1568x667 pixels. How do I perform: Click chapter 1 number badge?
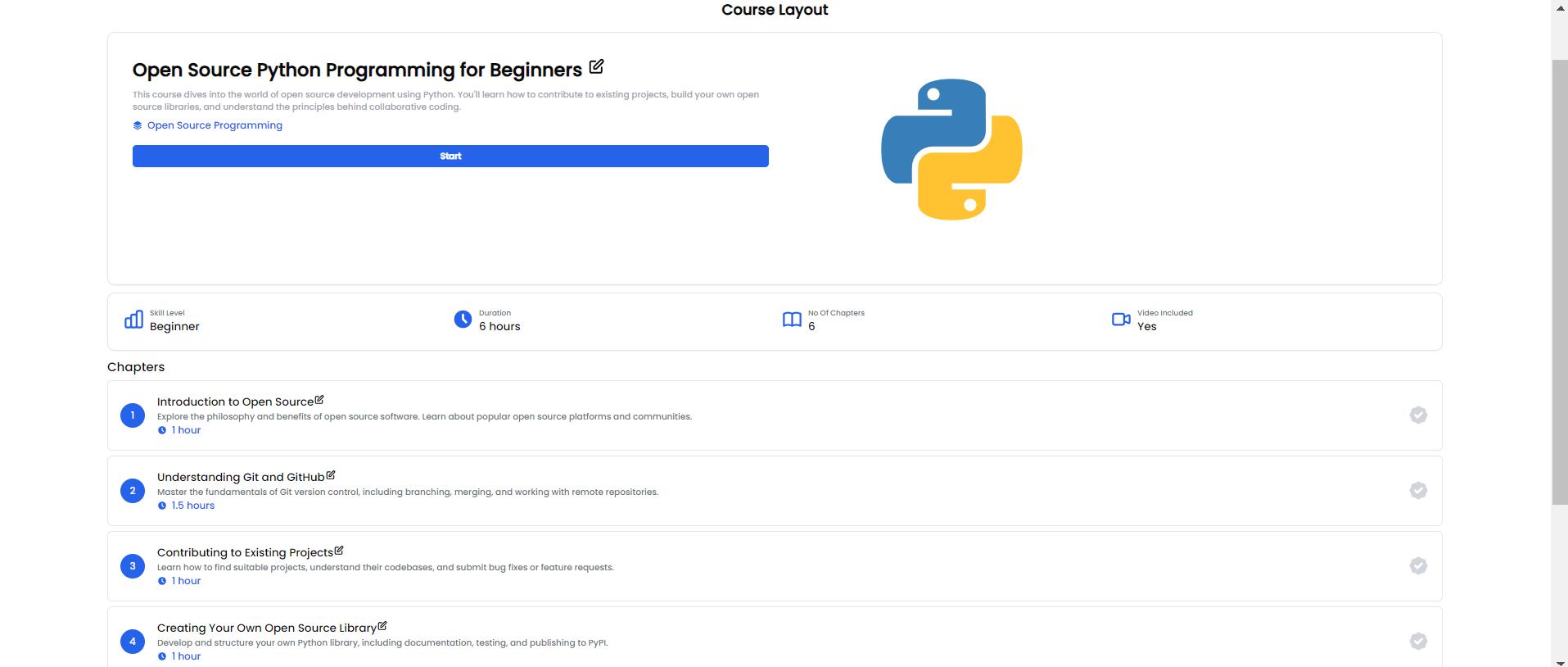coord(133,415)
